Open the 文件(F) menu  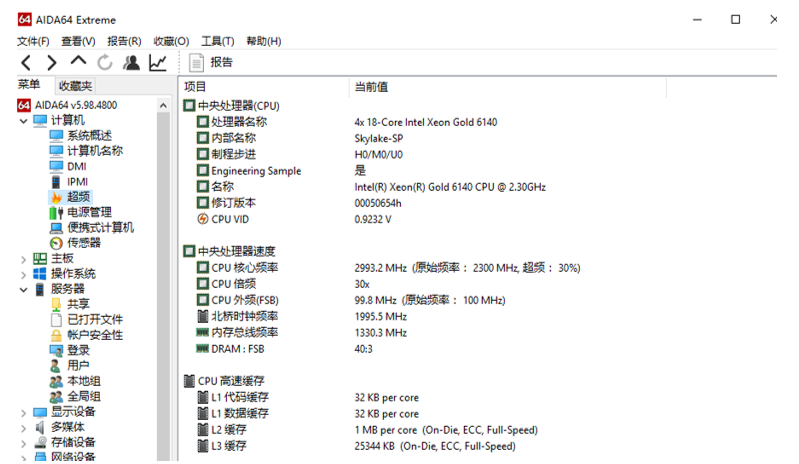pos(33,41)
